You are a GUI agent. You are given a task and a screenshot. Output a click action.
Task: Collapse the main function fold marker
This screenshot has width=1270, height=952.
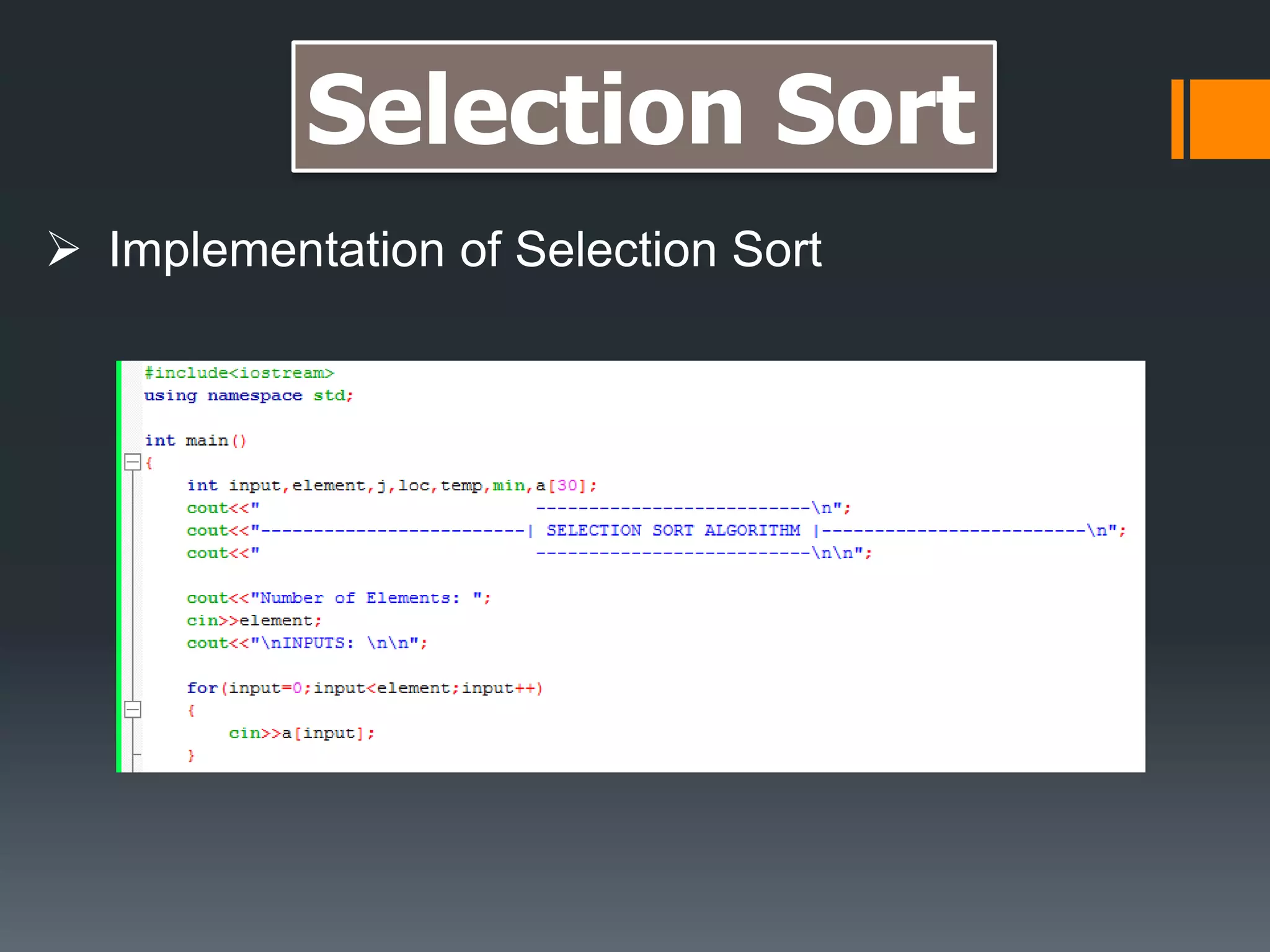133,462
